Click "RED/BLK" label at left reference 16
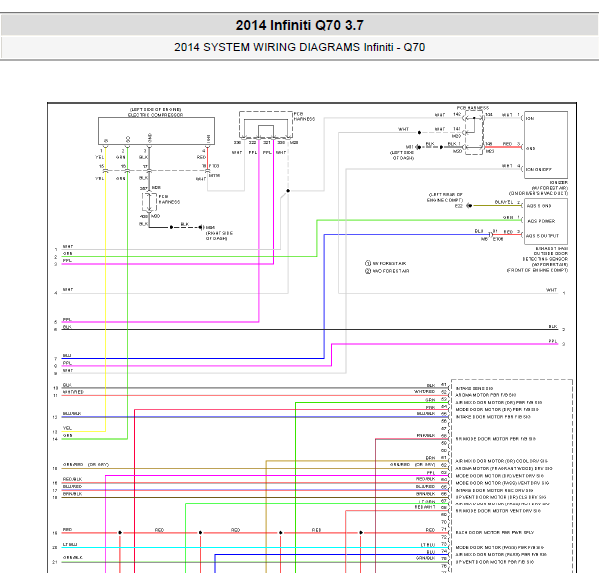599x573 pixels. [72, 479]
